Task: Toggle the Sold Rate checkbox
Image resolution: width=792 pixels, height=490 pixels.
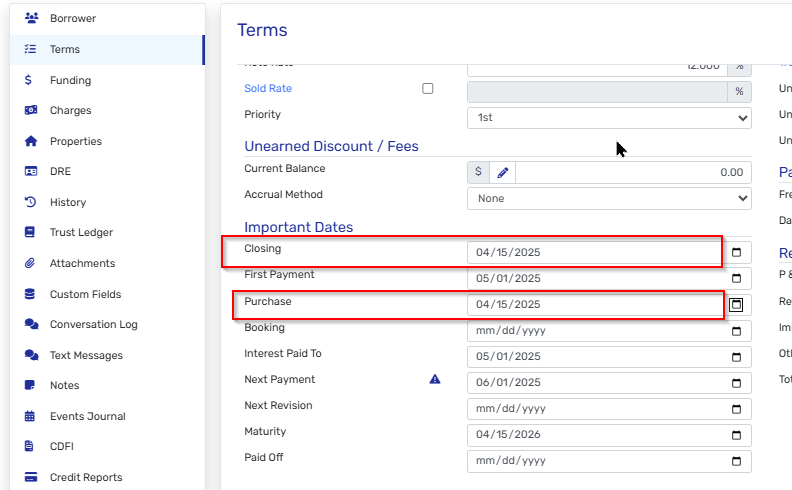Action: pyautogui.click(x=428, y=89)
